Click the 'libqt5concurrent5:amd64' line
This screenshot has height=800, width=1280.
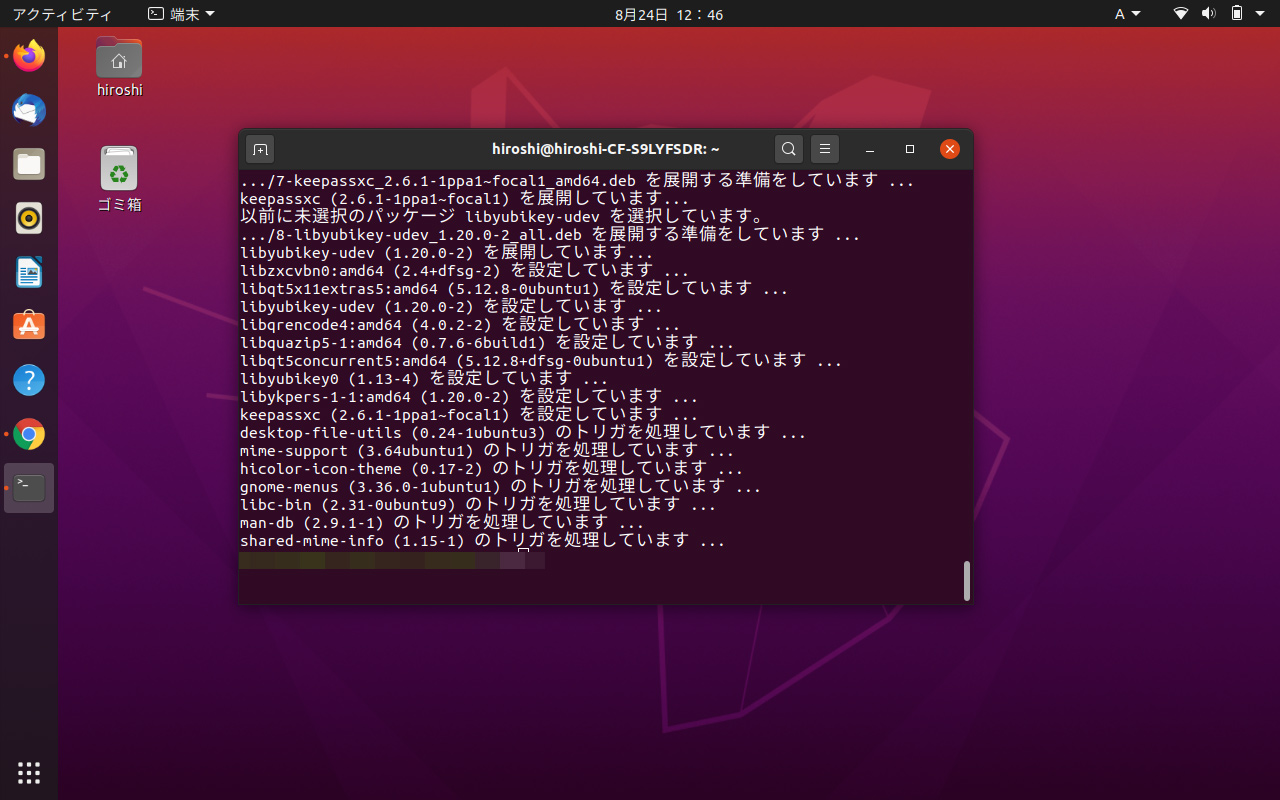point(541,360)
